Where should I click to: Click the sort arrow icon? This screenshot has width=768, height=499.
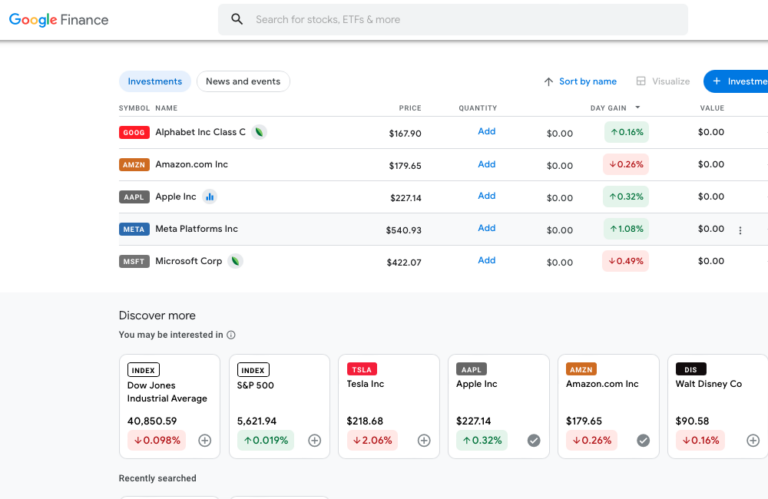(x=549, y=82)
